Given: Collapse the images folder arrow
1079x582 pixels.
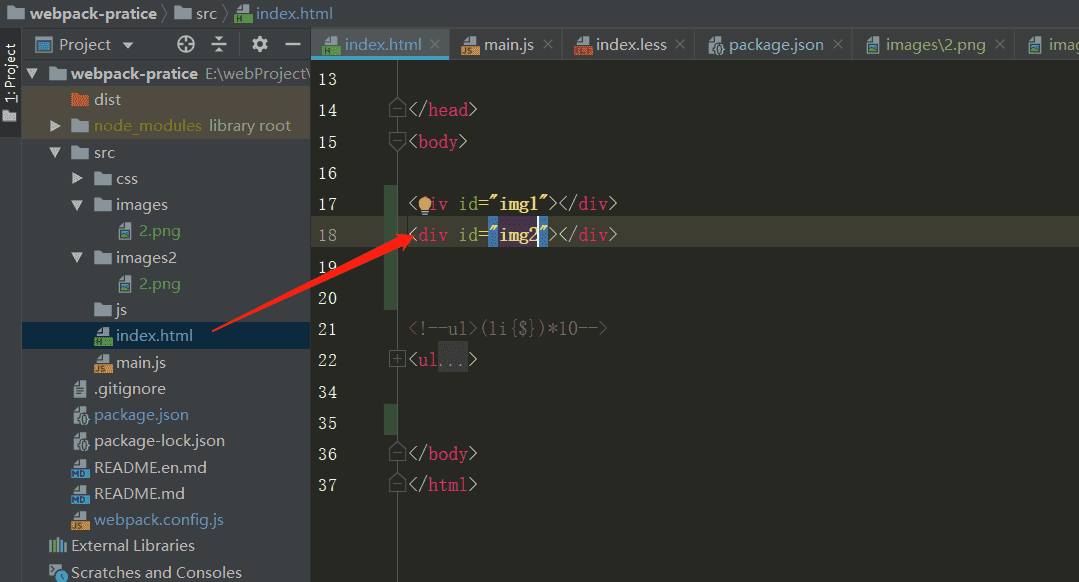Looking at the screenshot, I should coord(77,205).
